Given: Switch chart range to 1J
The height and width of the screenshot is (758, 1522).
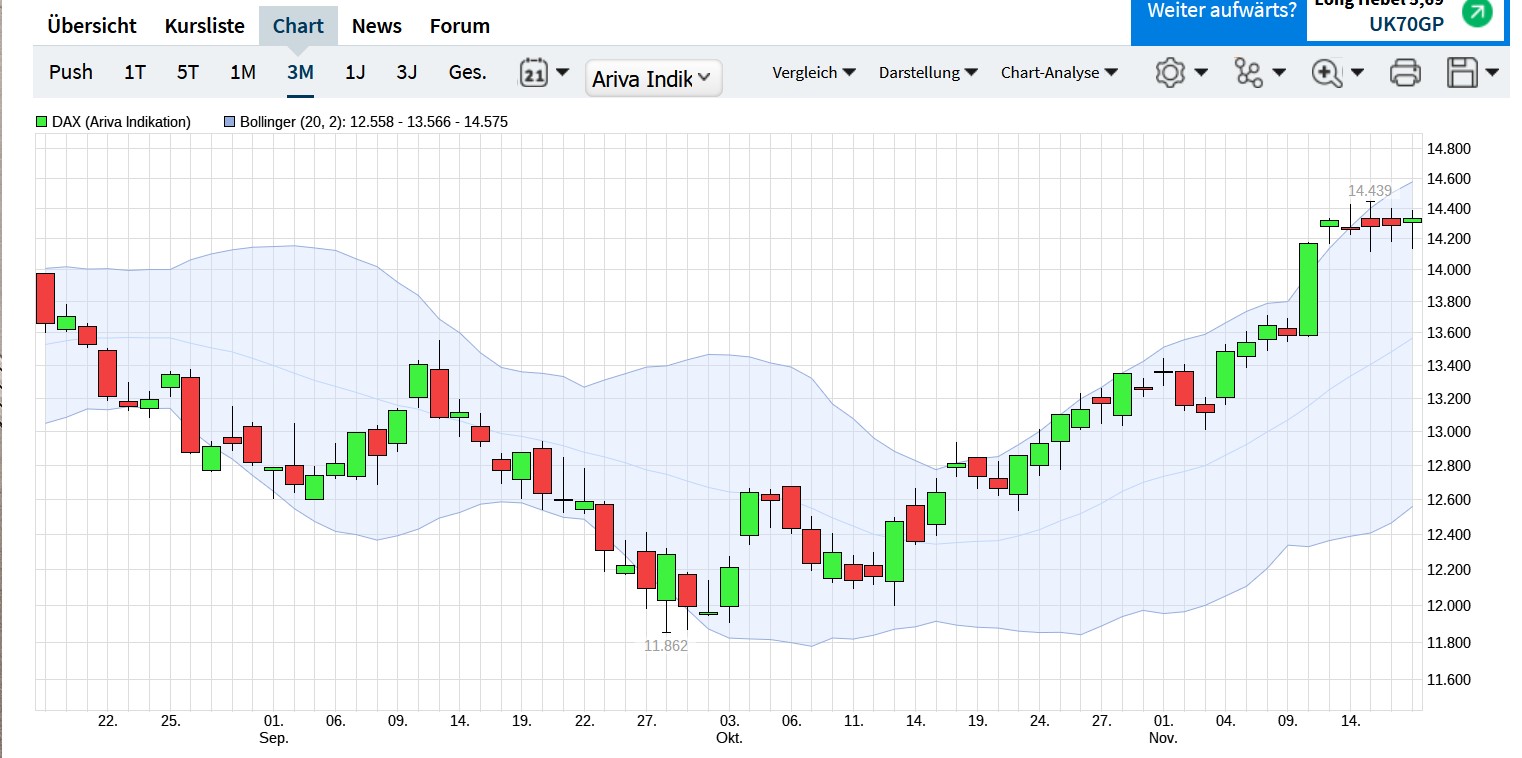Looking at the screenshot, I should [x=355, y=72].
